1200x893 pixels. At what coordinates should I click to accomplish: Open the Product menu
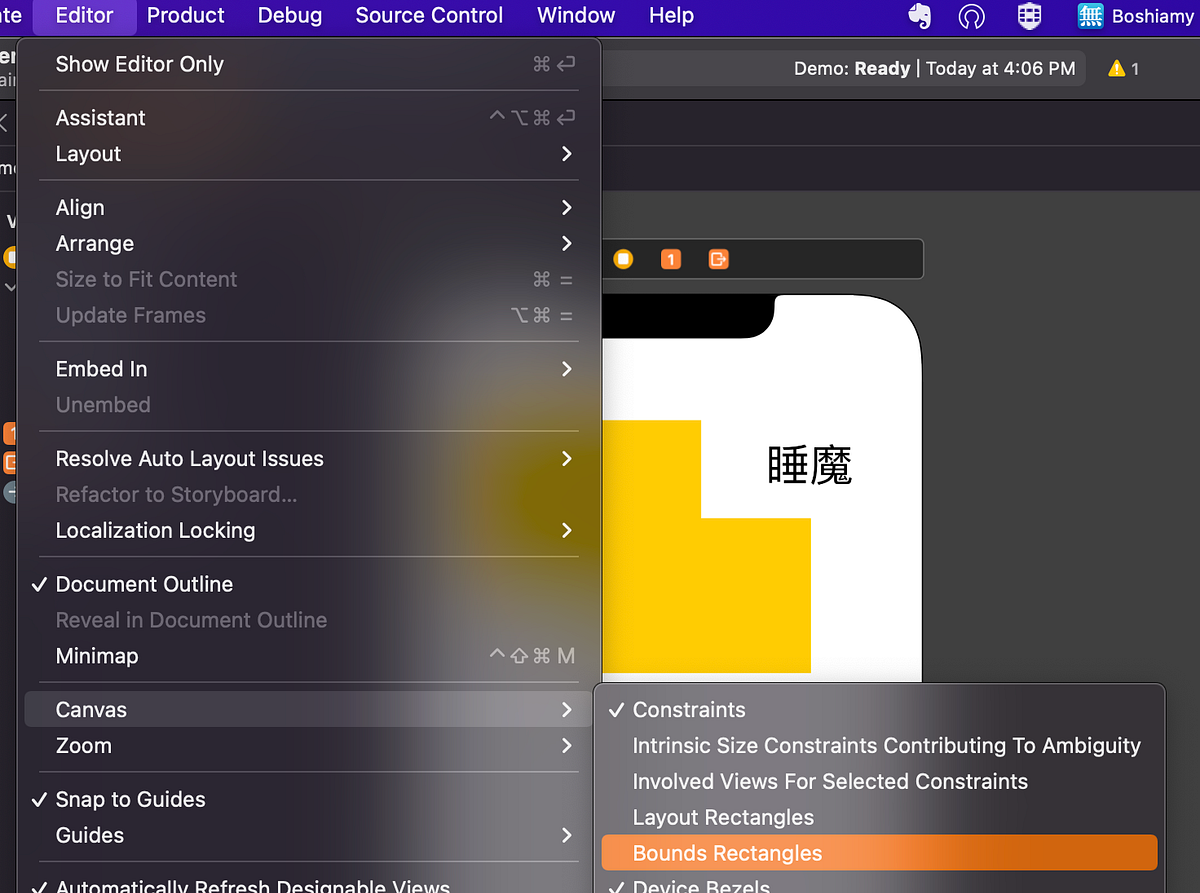click(x=185, y=15)
